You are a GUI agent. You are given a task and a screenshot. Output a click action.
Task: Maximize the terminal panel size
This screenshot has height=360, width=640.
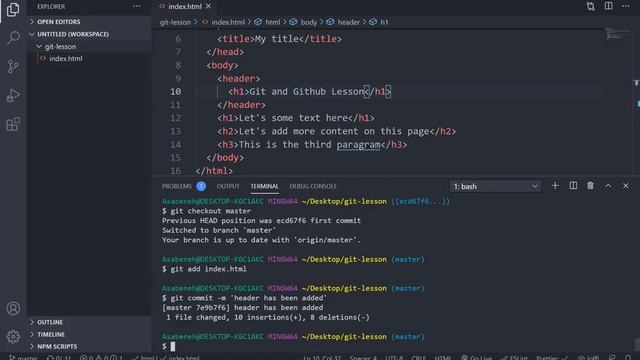pos(608,186)
